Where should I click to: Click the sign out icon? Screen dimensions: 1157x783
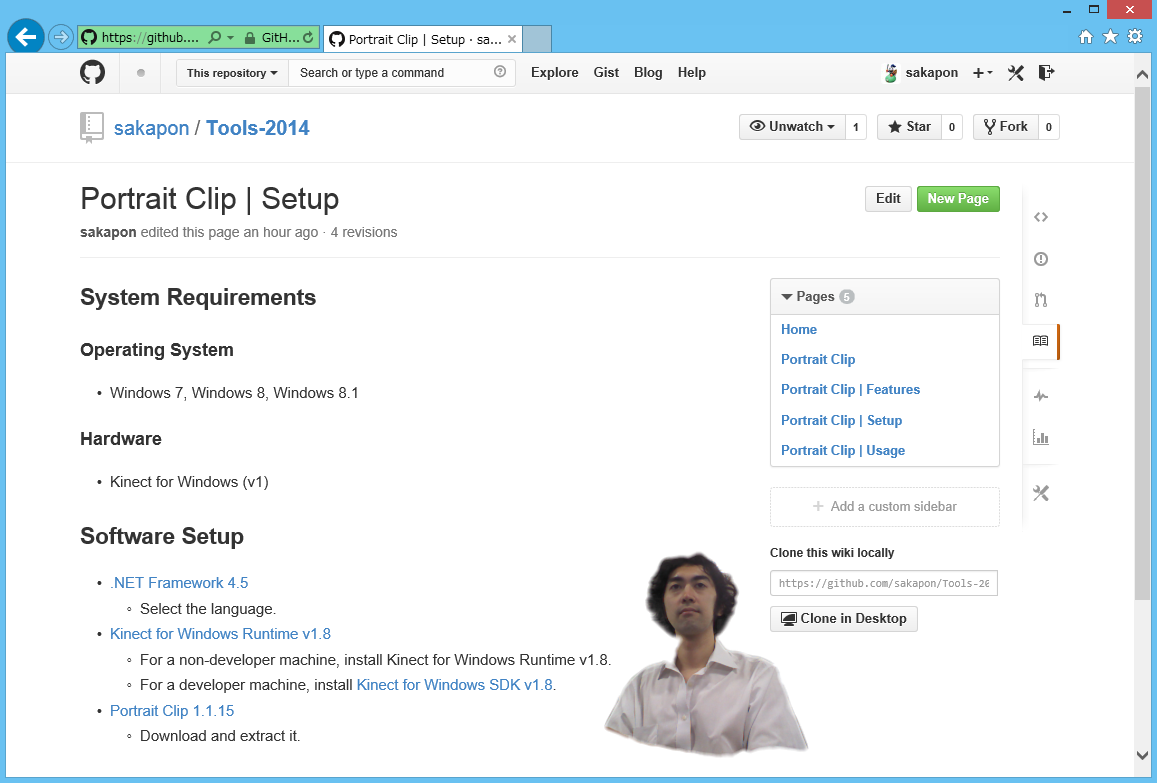click(1046, 72)
